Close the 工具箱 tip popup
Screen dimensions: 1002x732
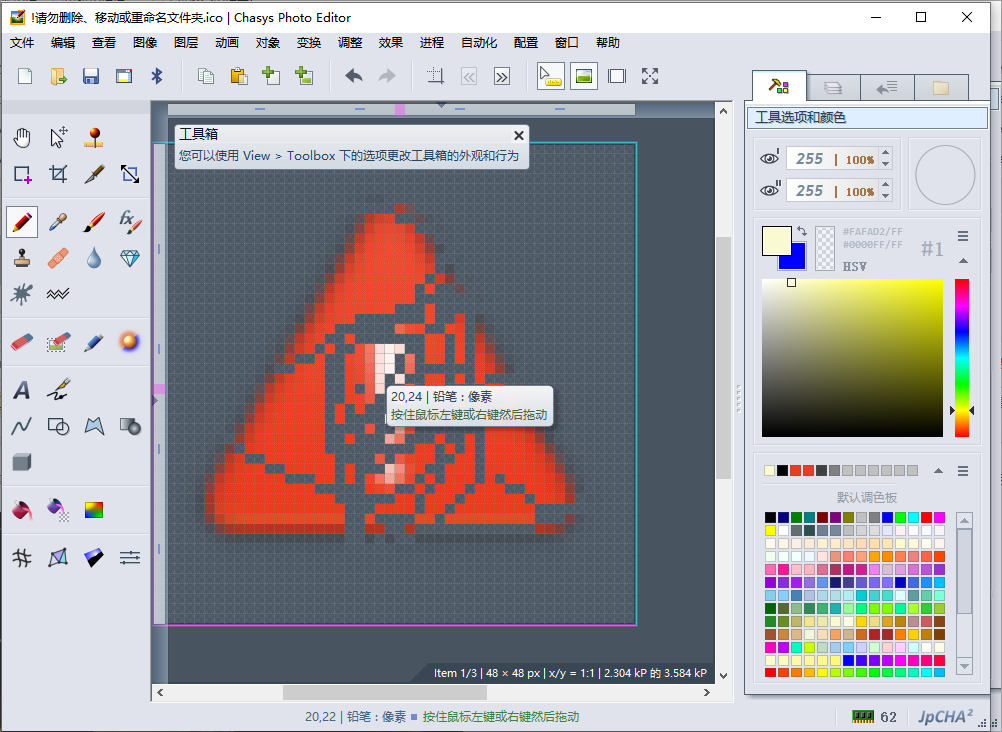[519, 135]
